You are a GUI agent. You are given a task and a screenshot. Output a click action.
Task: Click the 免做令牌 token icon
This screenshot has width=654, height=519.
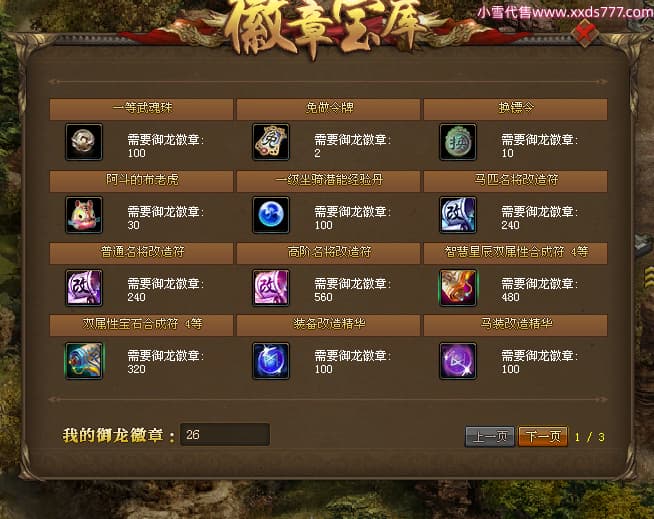coord(271,142)
